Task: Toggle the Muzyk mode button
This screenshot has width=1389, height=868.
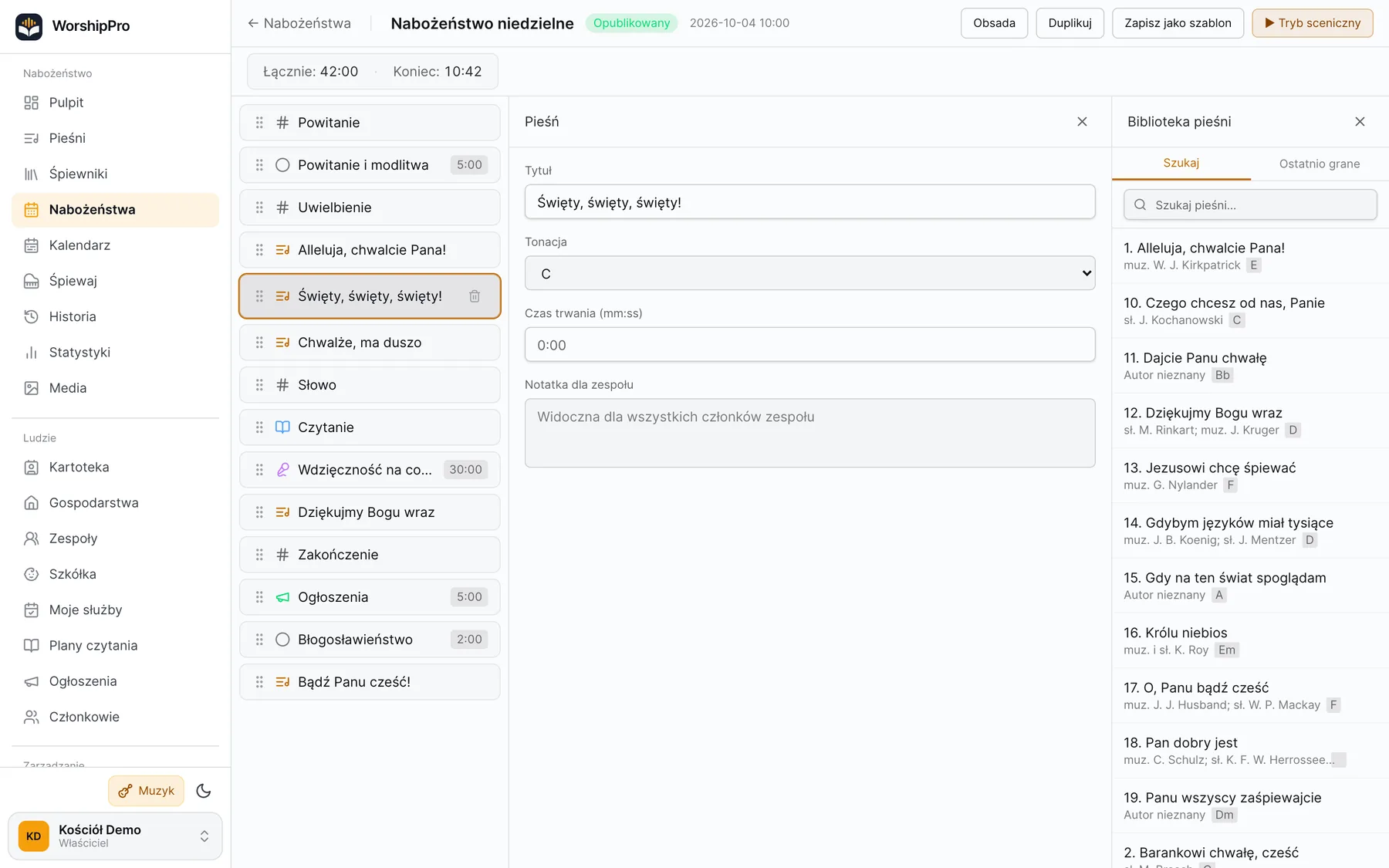Action: tap(146, 791)
